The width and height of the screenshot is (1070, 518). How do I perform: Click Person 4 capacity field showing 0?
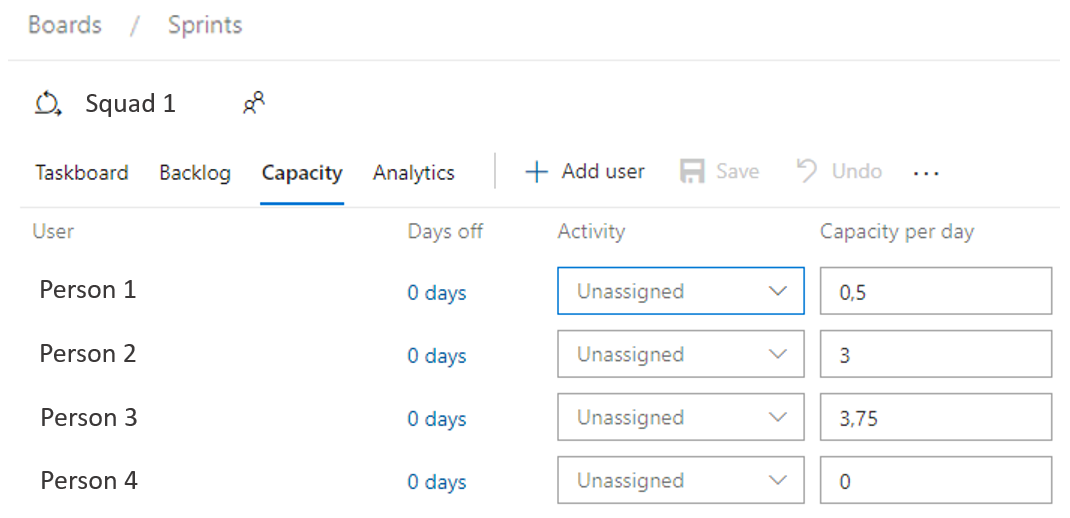click(x=936, y=480)
